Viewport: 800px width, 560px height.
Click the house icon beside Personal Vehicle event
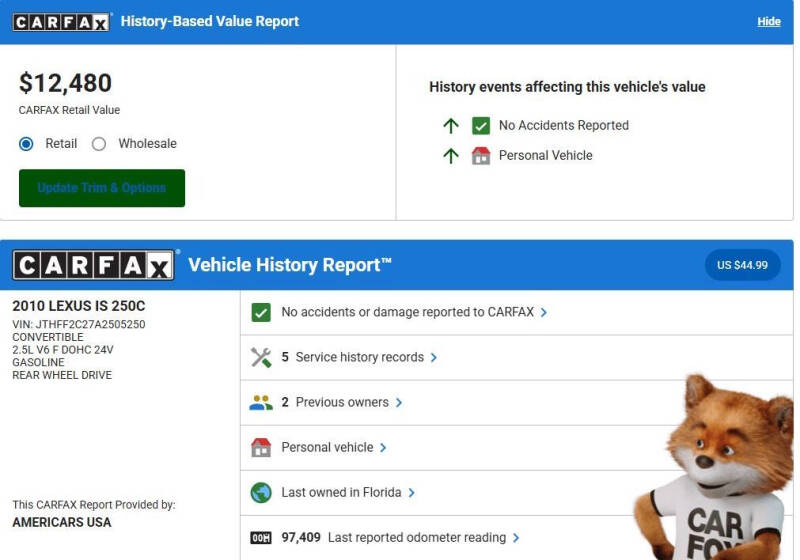[x=481, y=156]
